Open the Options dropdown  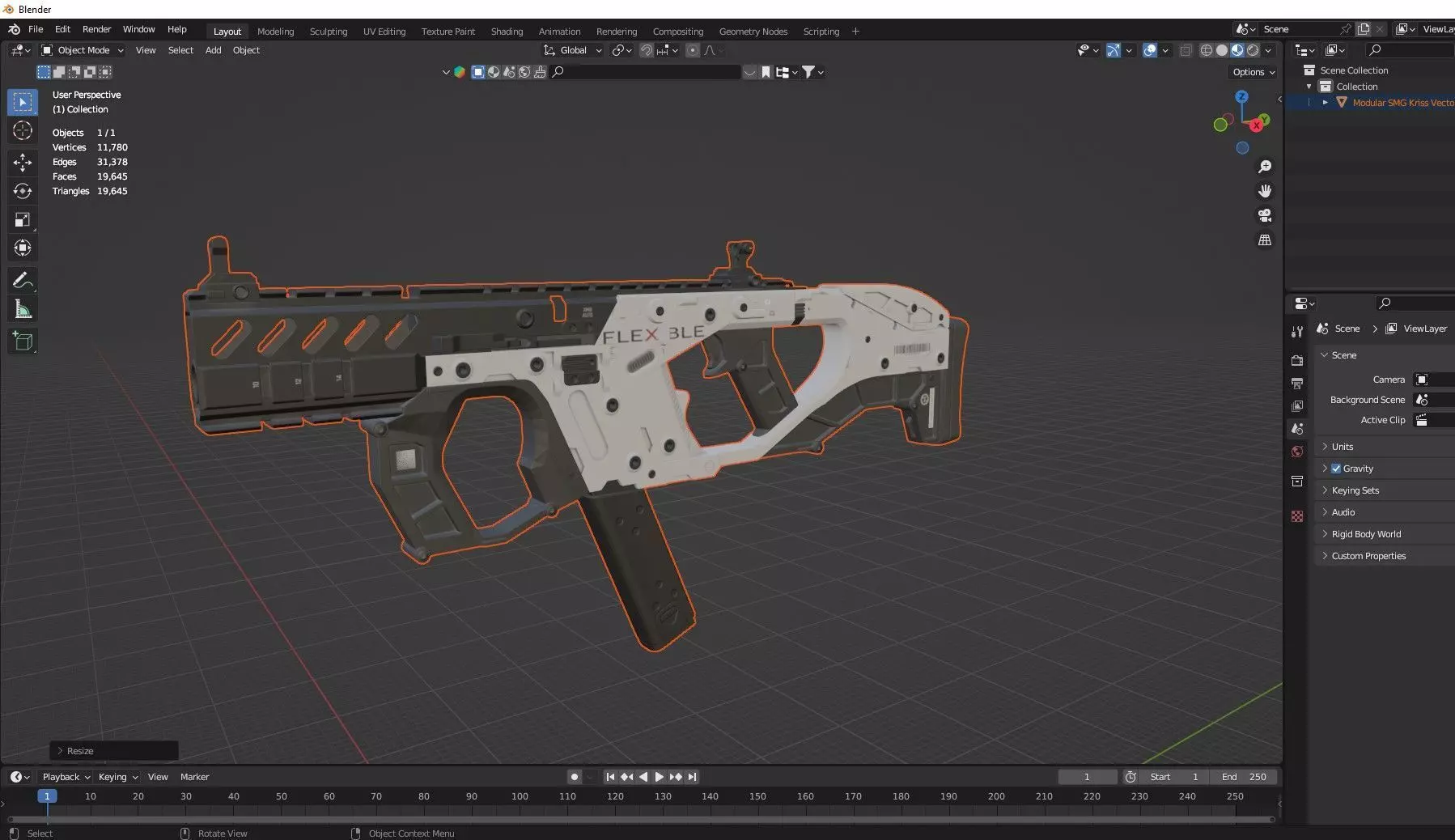pos(1254,72)
